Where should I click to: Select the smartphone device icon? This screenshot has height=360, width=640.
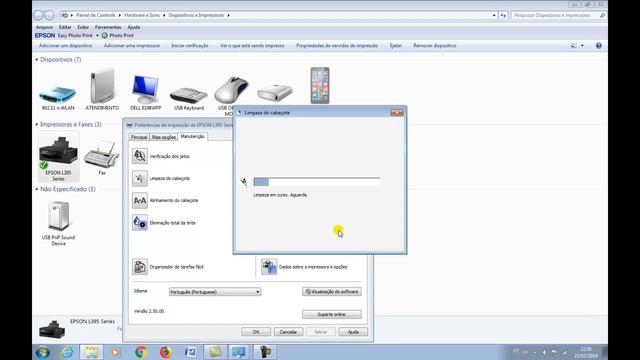tap(320, 85)
